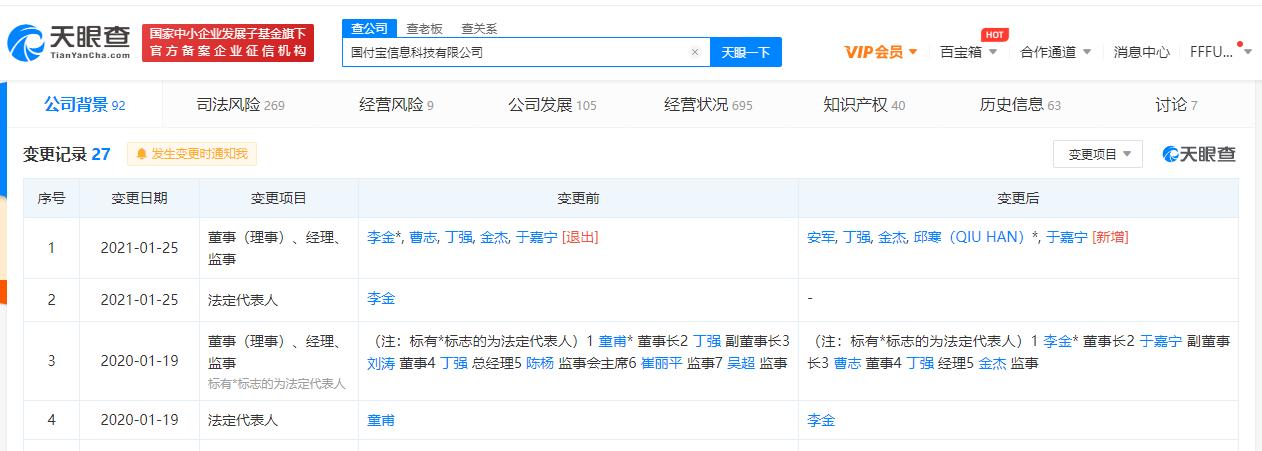Select the 讨论 tab
Viewport: 1262px width, 451px height.
[1176, 104]
